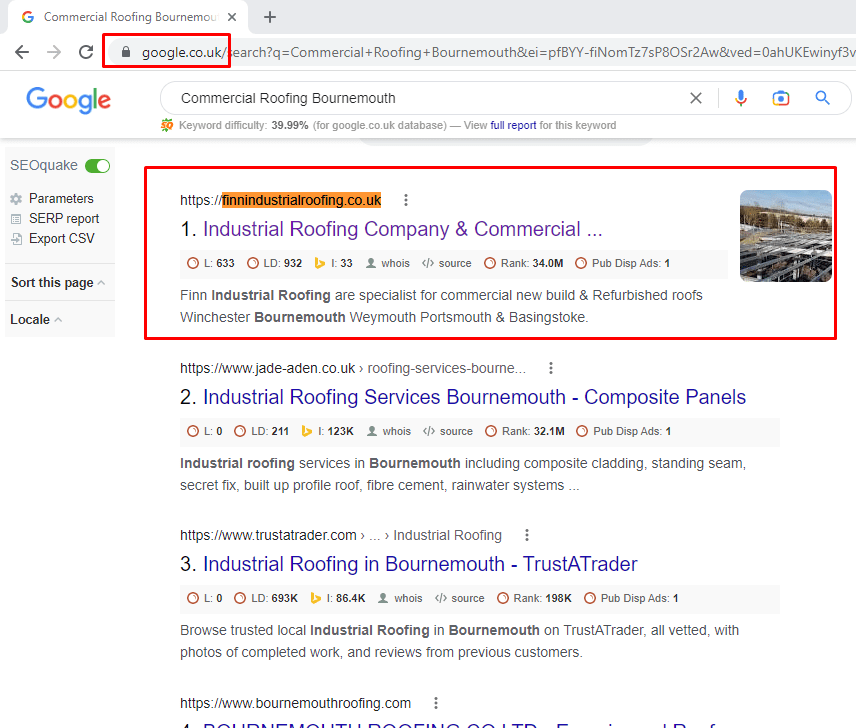Click the roof thumbnail image of result 1
The width and height of the screenshot is (856, 728).
786,236
